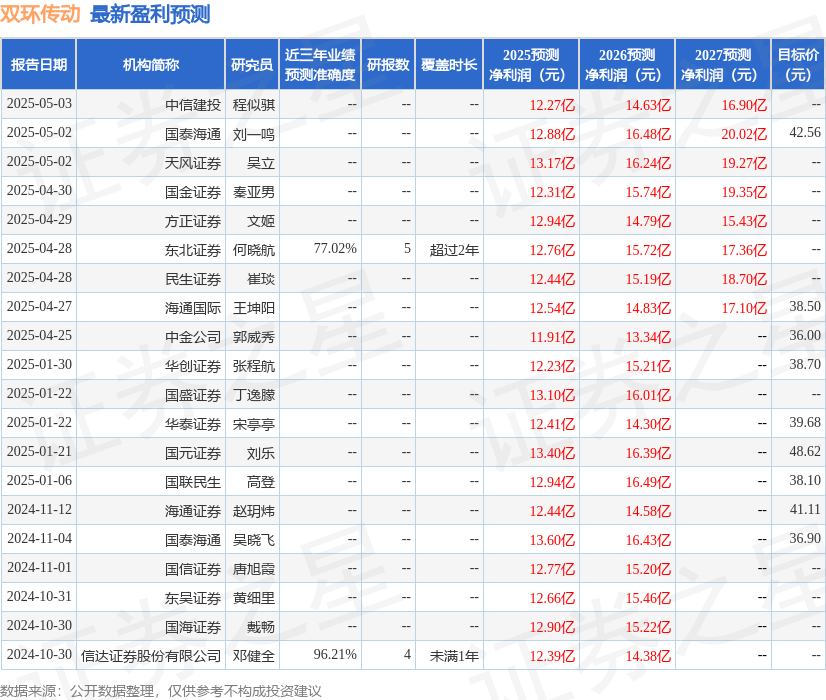The height and width of the screenshot is (700, 826).
Task: Click accuracy value 77.02%
Action: [x=335, y=248]
